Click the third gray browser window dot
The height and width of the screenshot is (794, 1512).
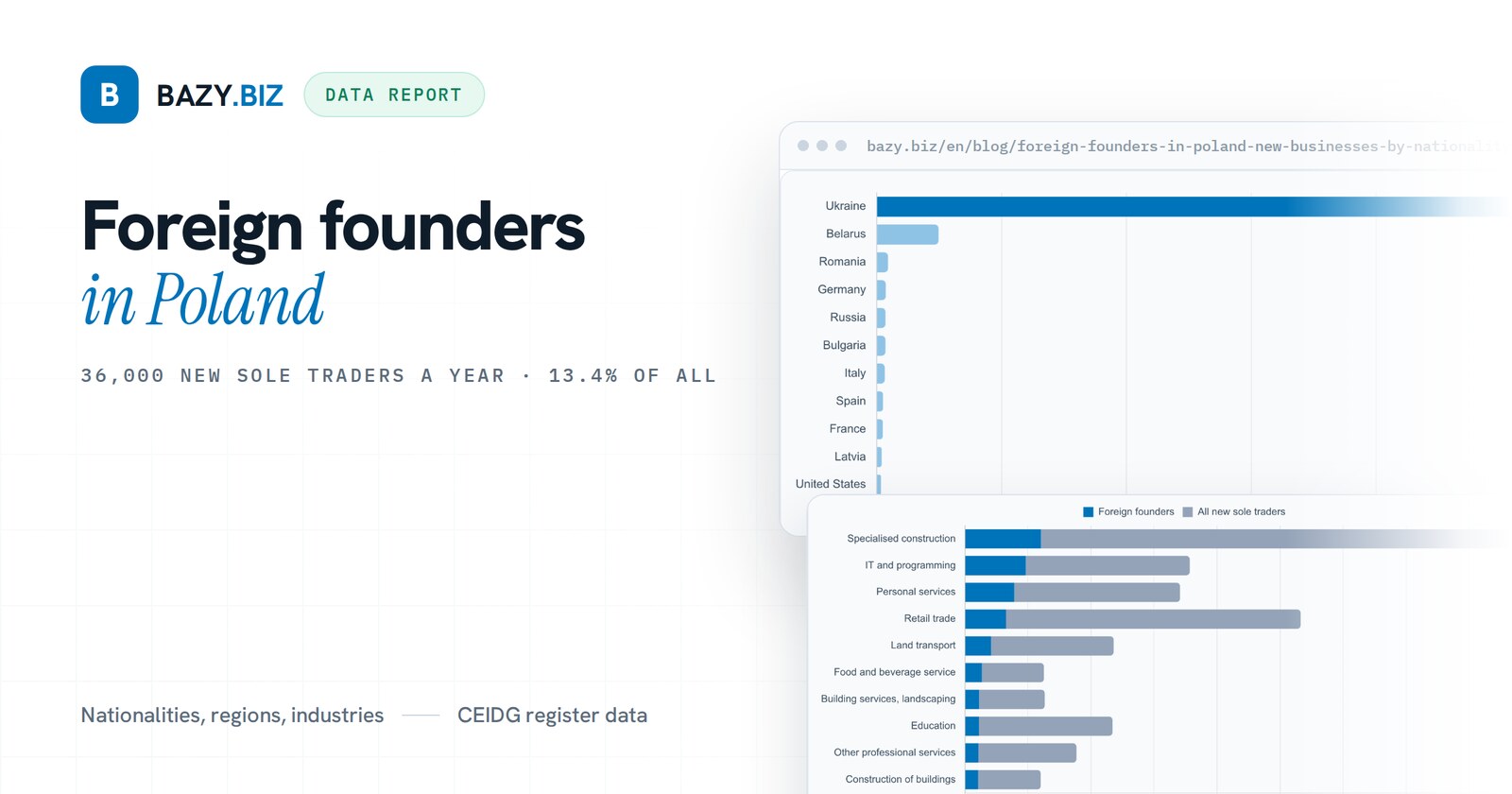[841, 146]
